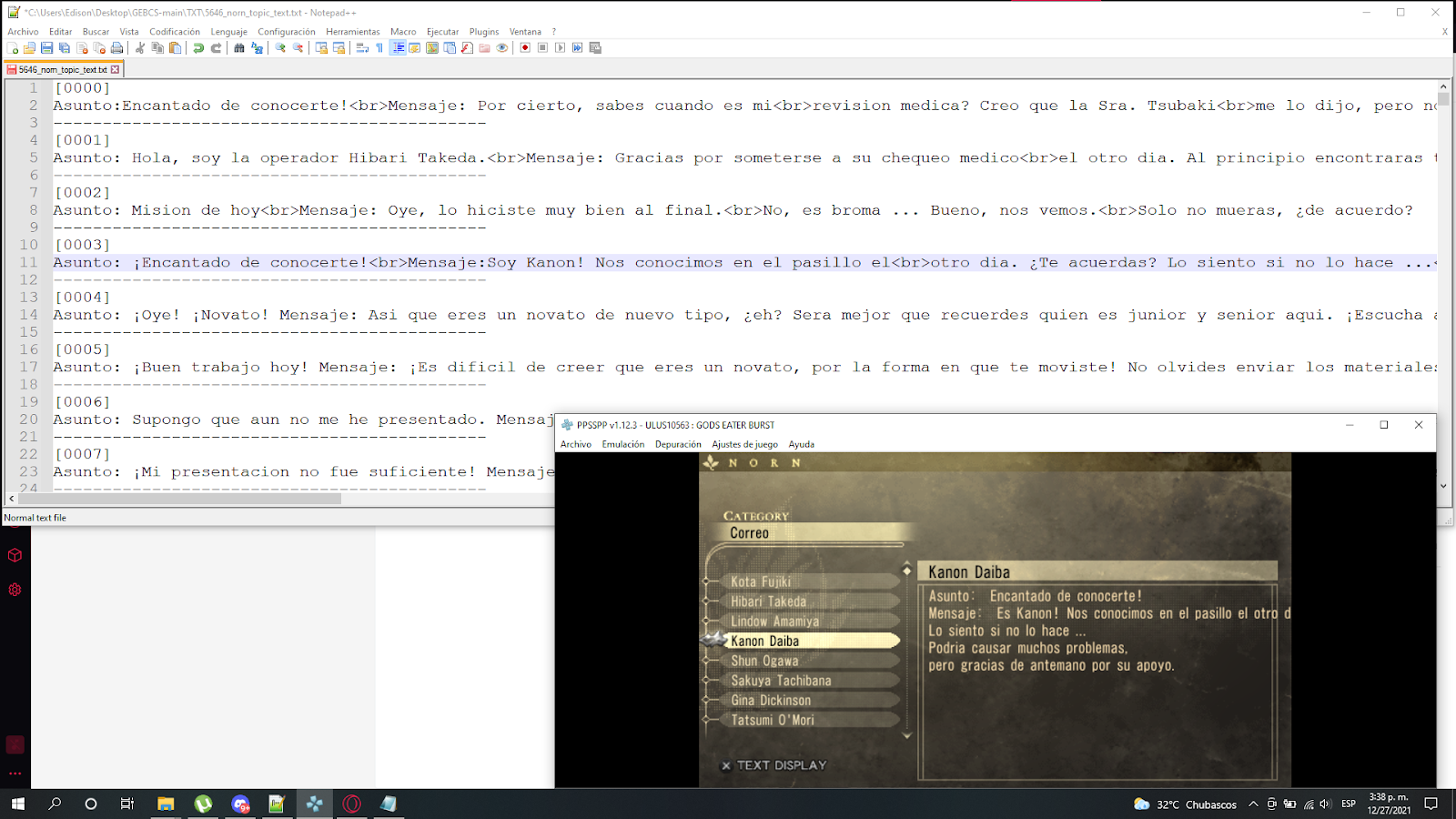Screen dimensions: 1456x819
Task: Open the Function List toolbar icon
Action: pyautogui.click(x=467, y=48)
